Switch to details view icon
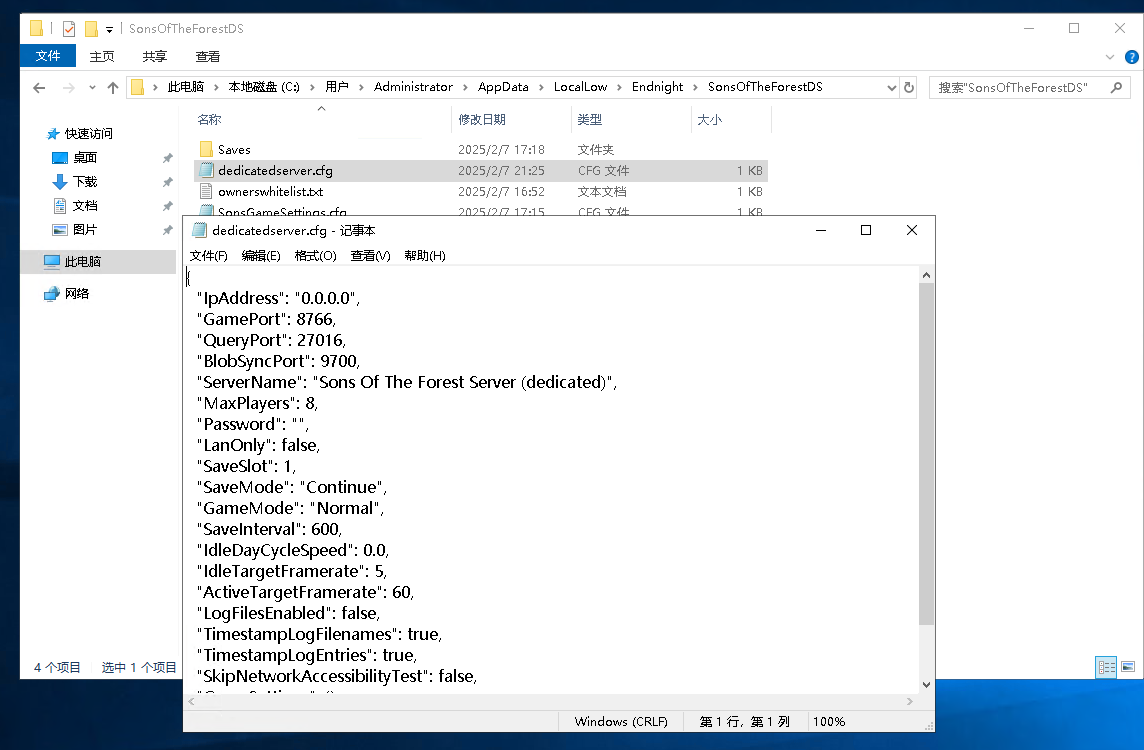 1106,667
